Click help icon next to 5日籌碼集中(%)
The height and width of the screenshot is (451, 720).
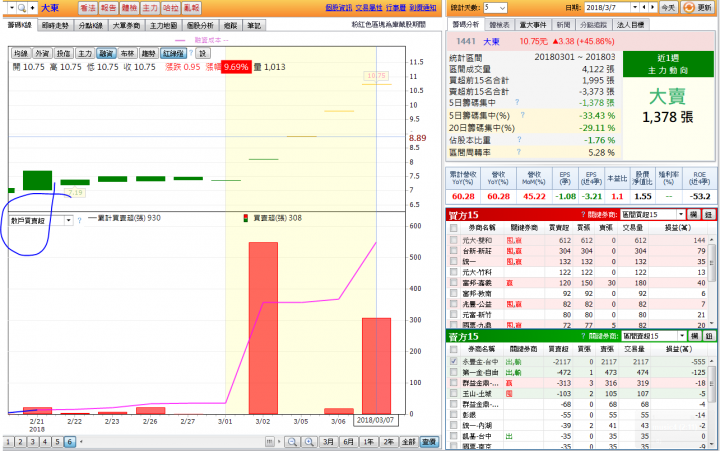coord(523,115)
